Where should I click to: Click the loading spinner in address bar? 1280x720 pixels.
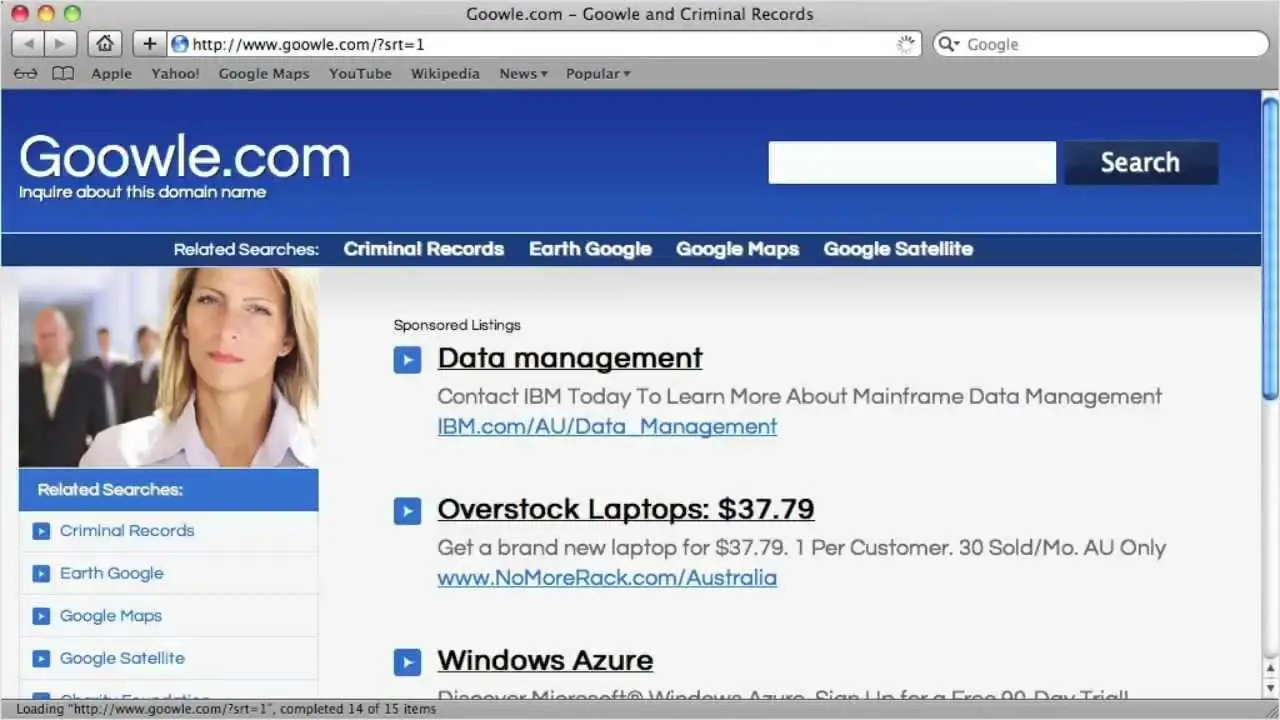pos(905,44)
